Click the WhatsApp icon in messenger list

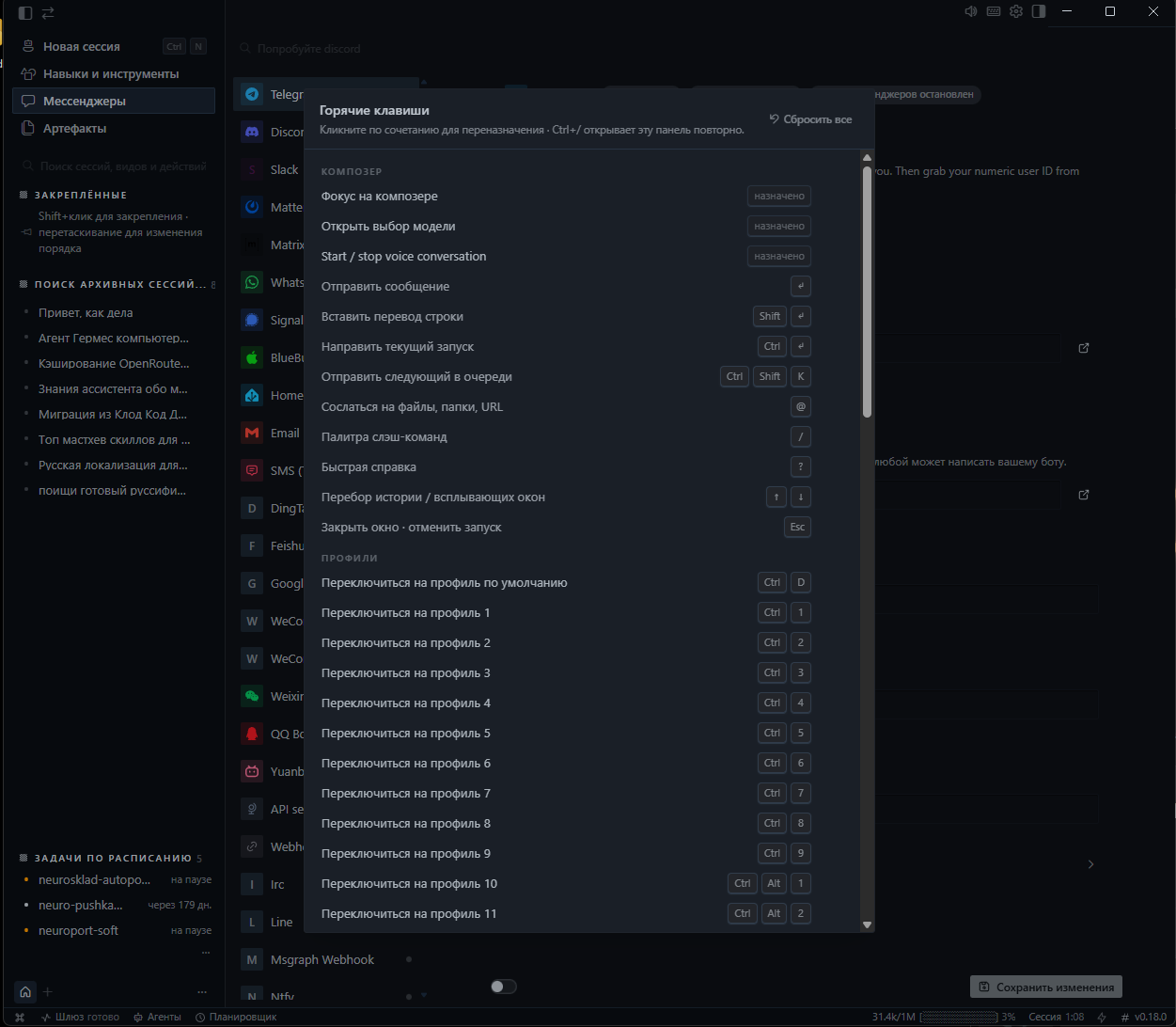click(x=251, y=282)
